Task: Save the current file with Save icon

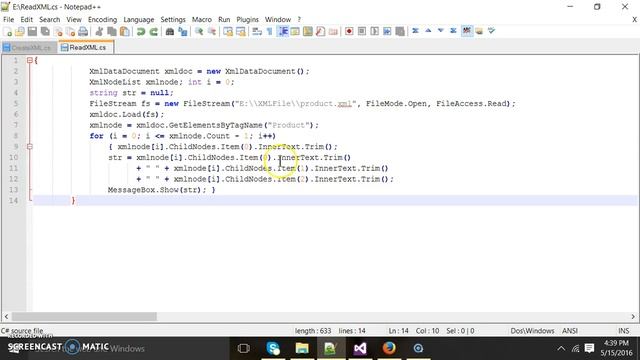Action: click(32, 31)
